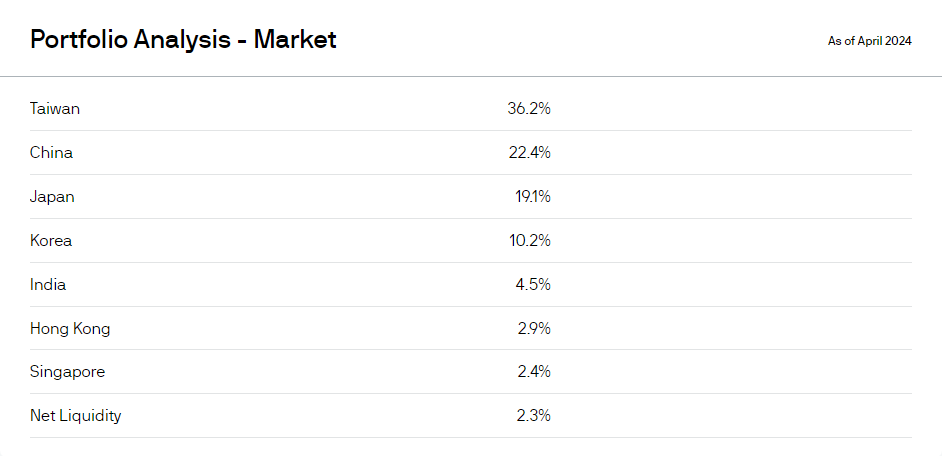Select the Net Liquidity row label
Viewport: 942px width, 456px height.
76,416
